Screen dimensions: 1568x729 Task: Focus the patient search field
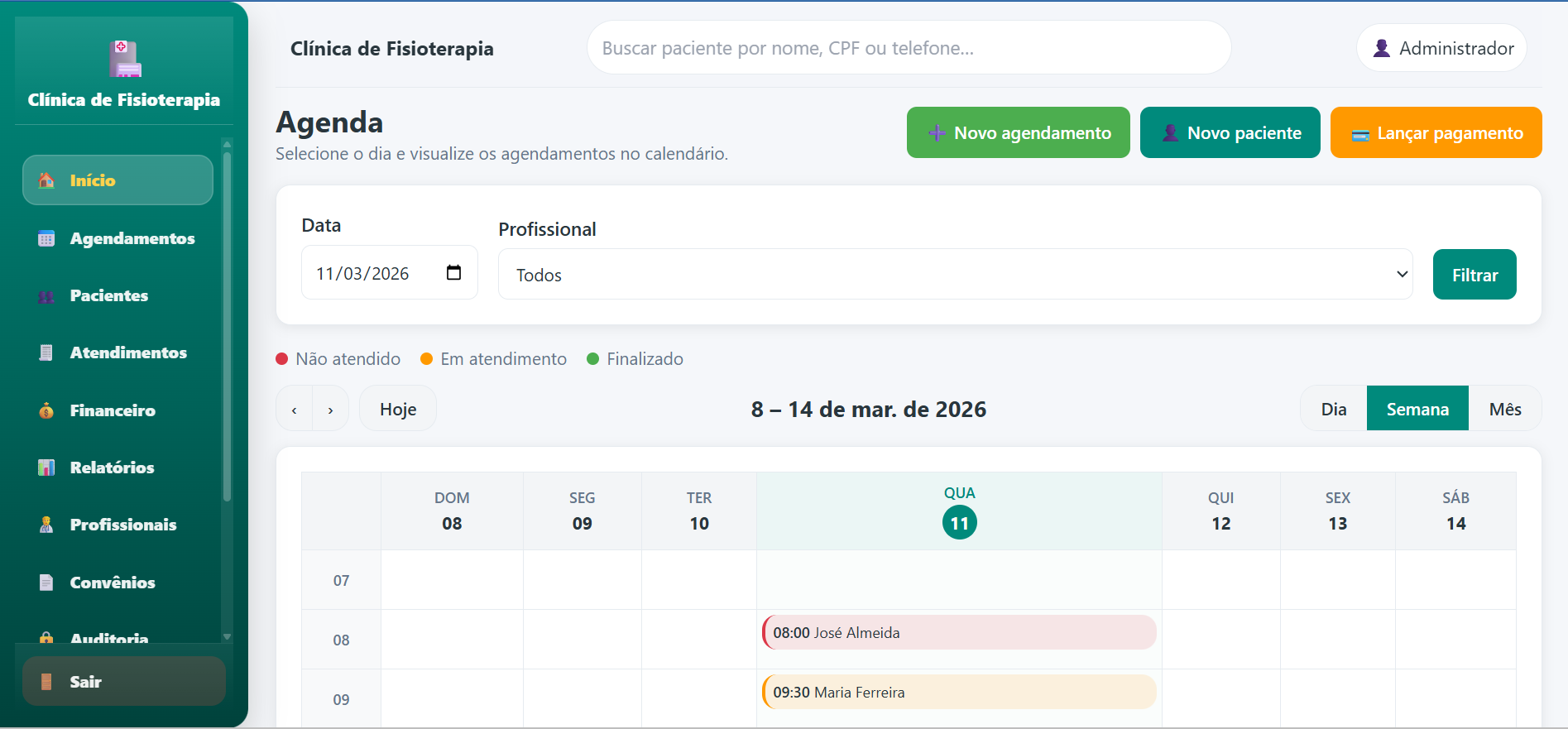[909, 48]
